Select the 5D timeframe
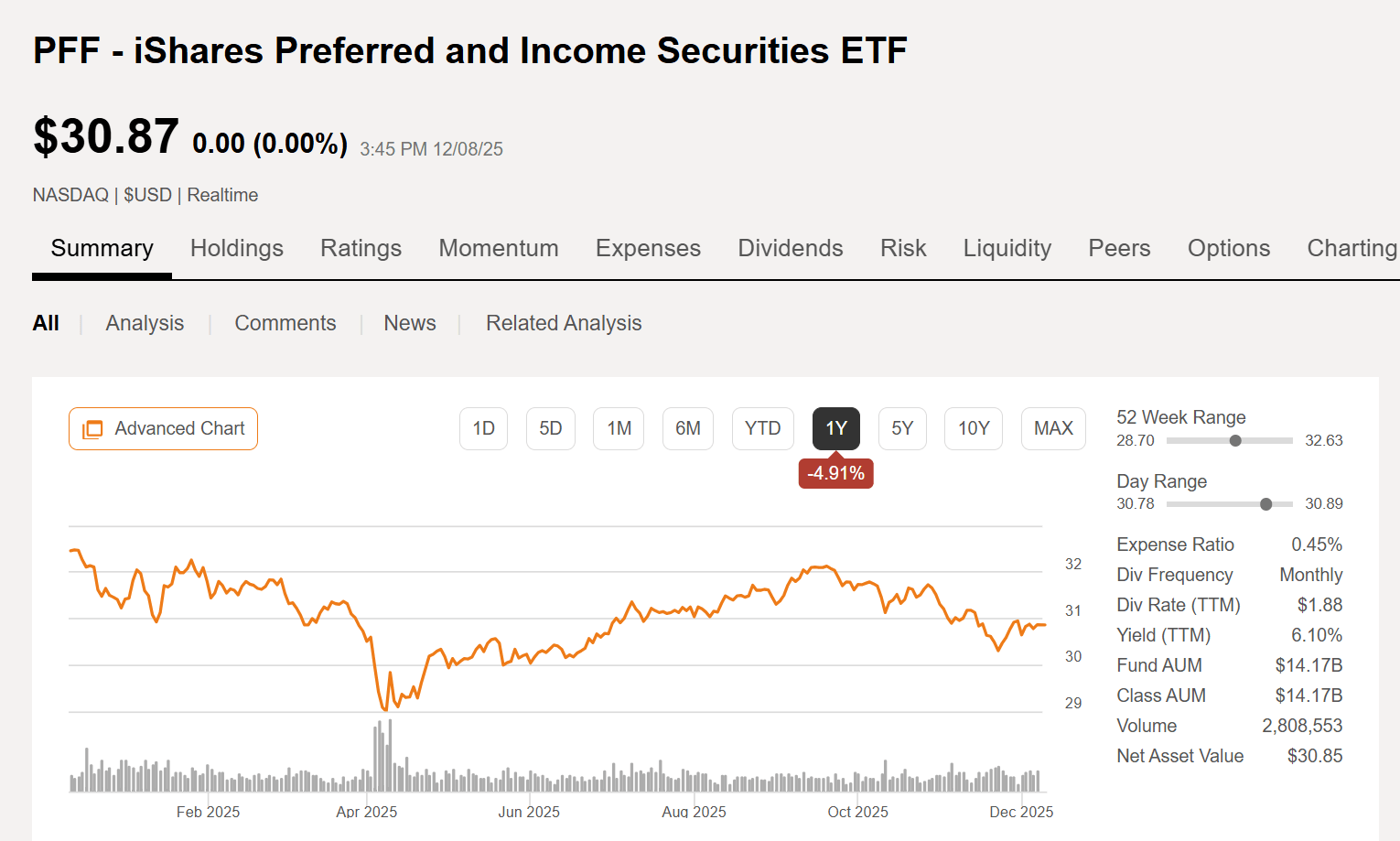 click(550, 428)
